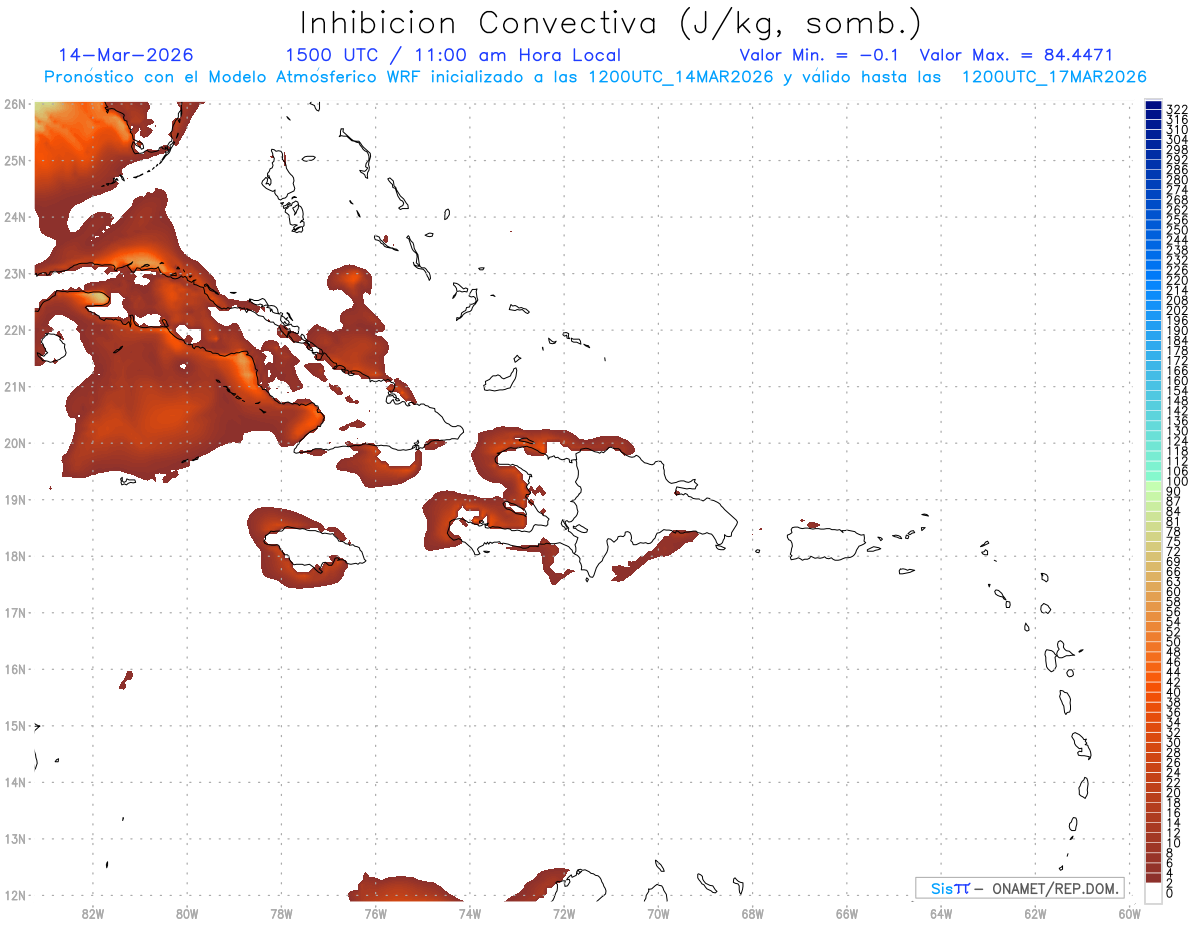Click the 19N latitude label

tap(15, 499)
